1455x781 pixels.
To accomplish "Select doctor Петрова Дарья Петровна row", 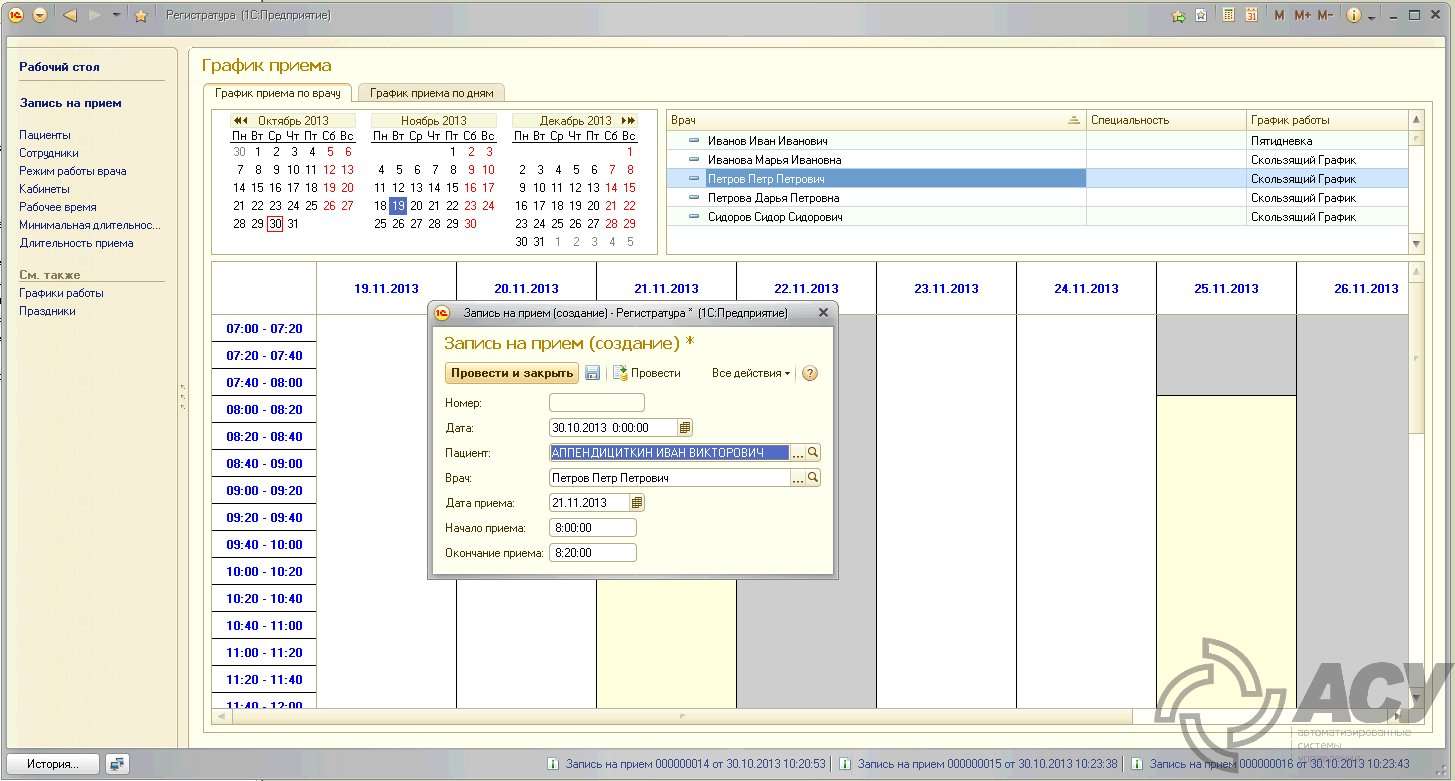I will click(1037, 198).
